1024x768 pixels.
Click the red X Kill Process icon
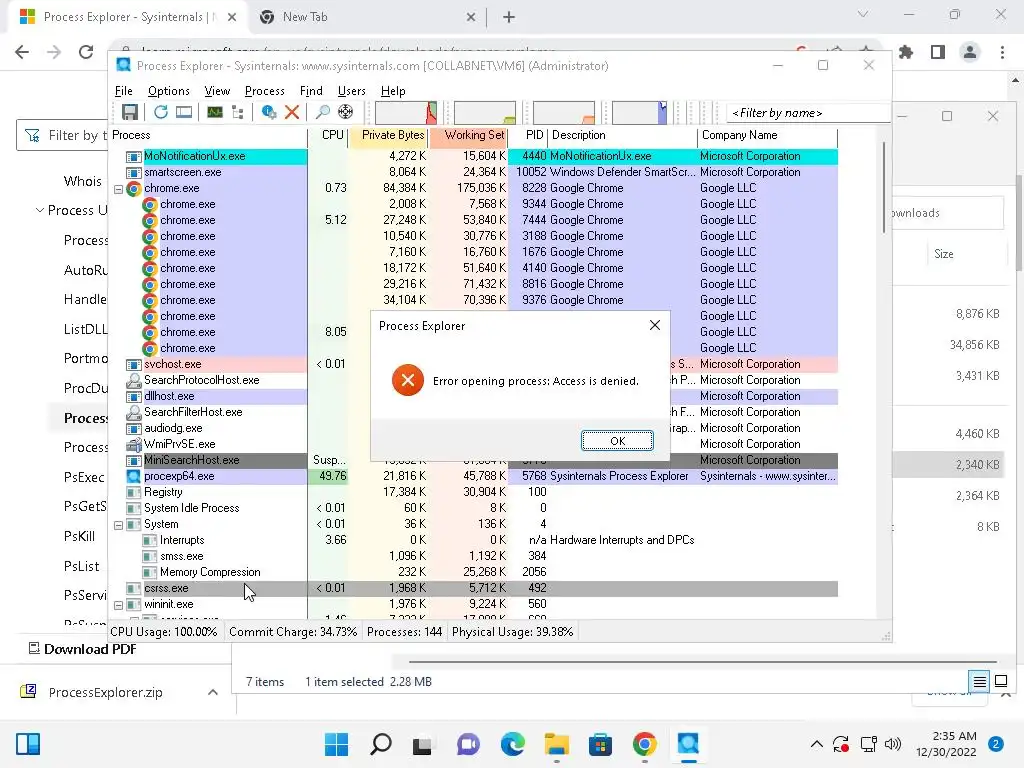[292, 112]
